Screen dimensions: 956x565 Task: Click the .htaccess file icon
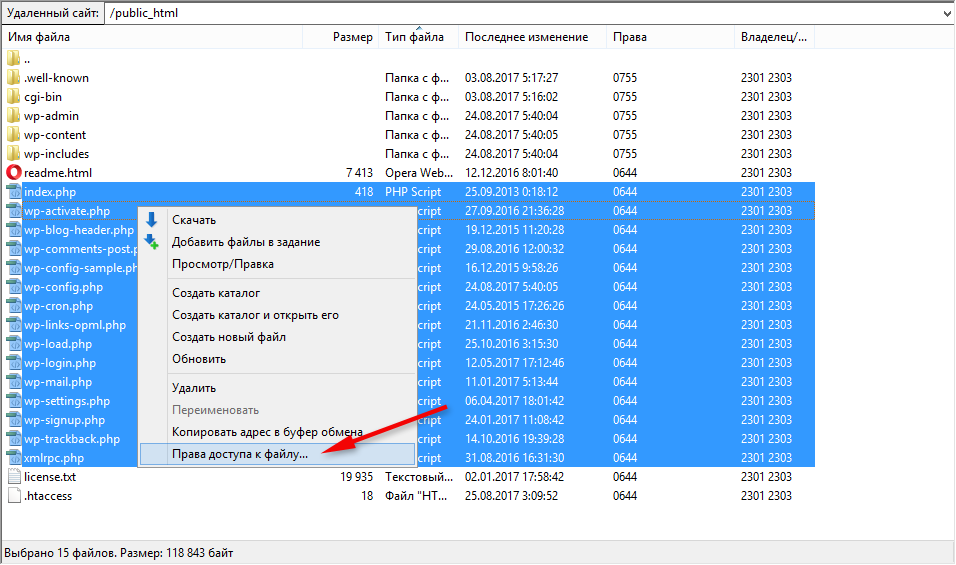coord(13,496)
